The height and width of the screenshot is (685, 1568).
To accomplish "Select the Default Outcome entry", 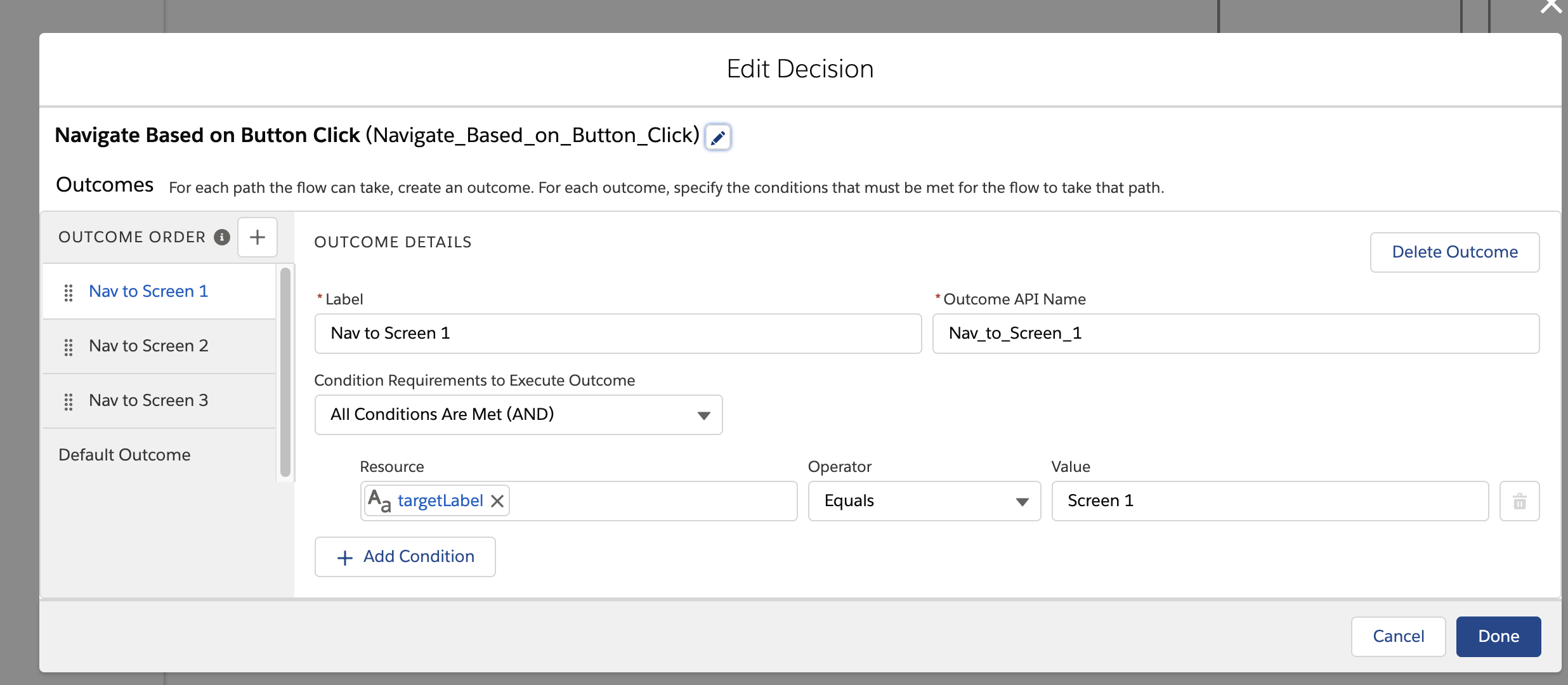I will [x=124, y=455].
